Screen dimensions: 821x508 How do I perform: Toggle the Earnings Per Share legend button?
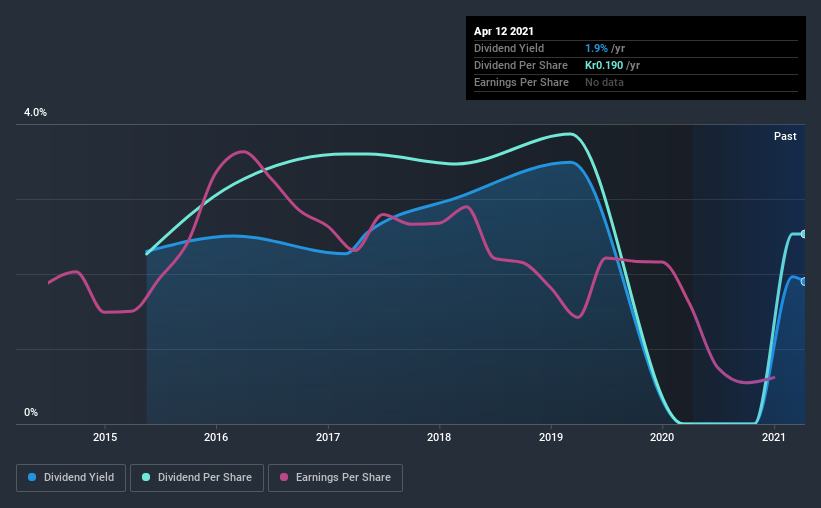tap(335, 478)
